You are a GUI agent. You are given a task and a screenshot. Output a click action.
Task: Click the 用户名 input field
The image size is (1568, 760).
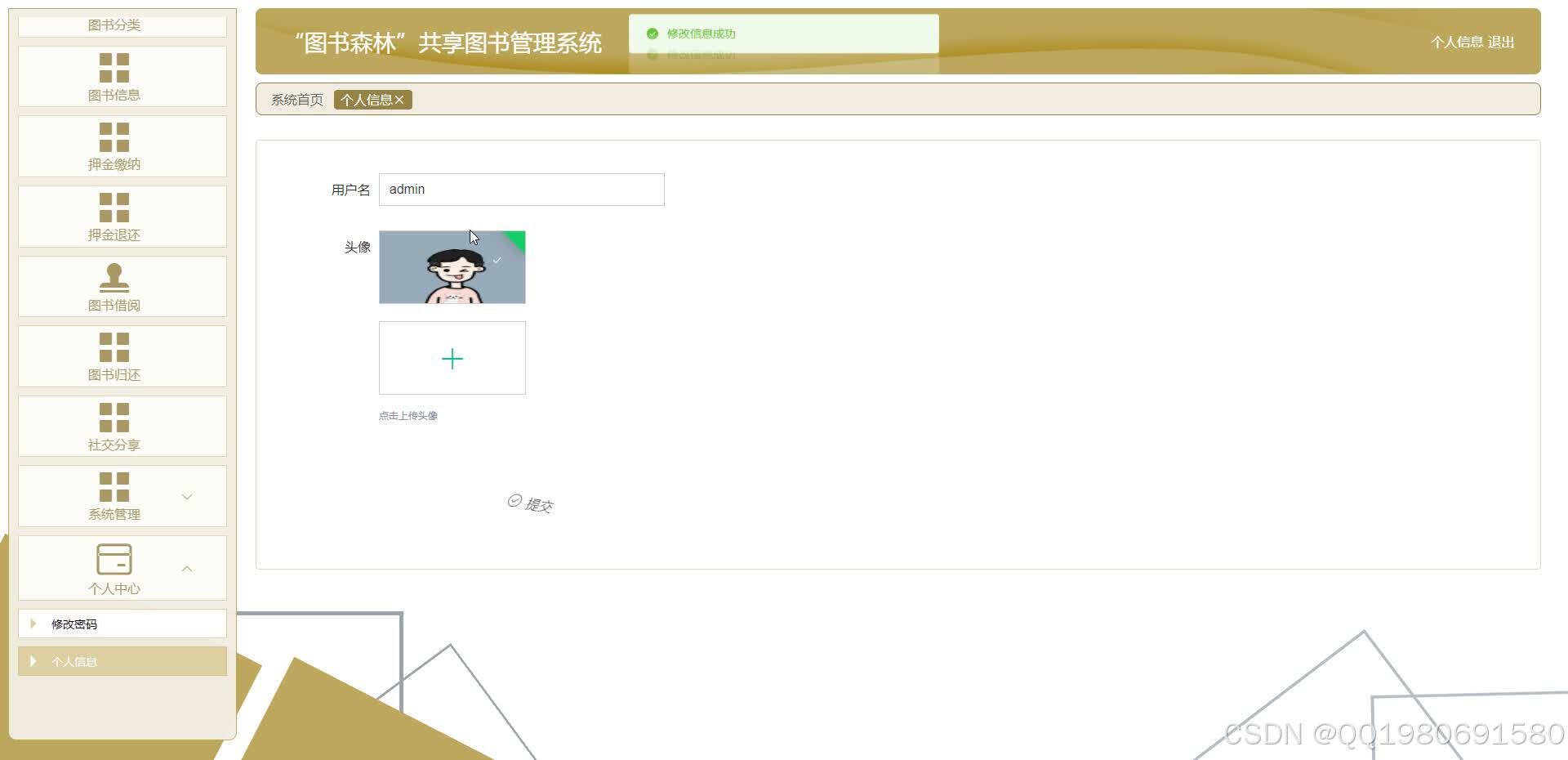(x=521, y=189)
